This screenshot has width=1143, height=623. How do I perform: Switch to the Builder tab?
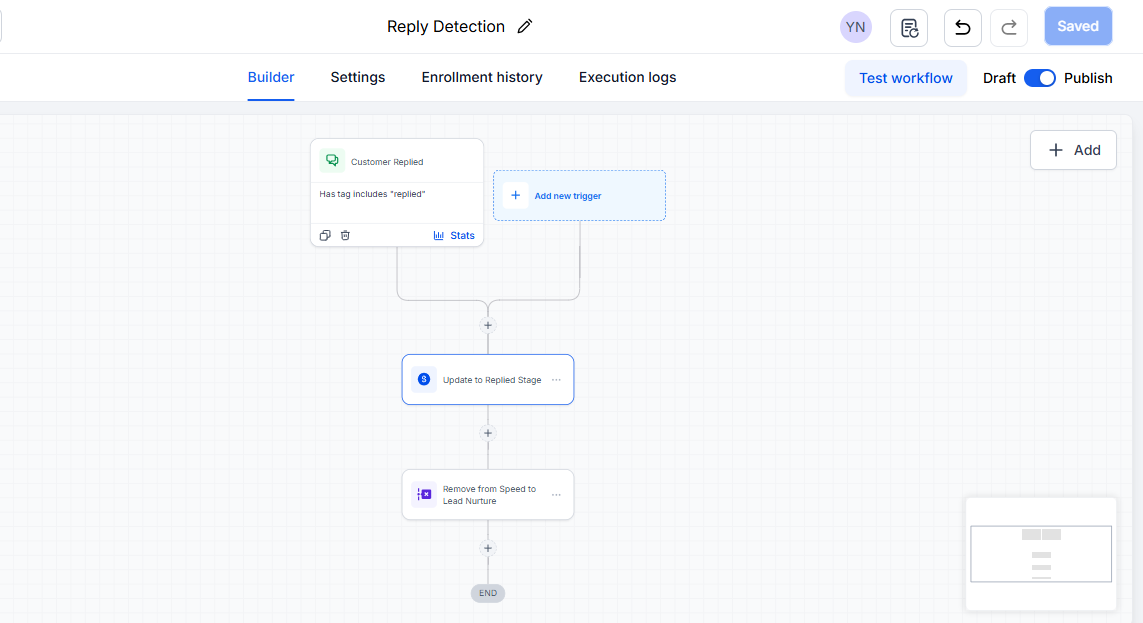[271, 77]
